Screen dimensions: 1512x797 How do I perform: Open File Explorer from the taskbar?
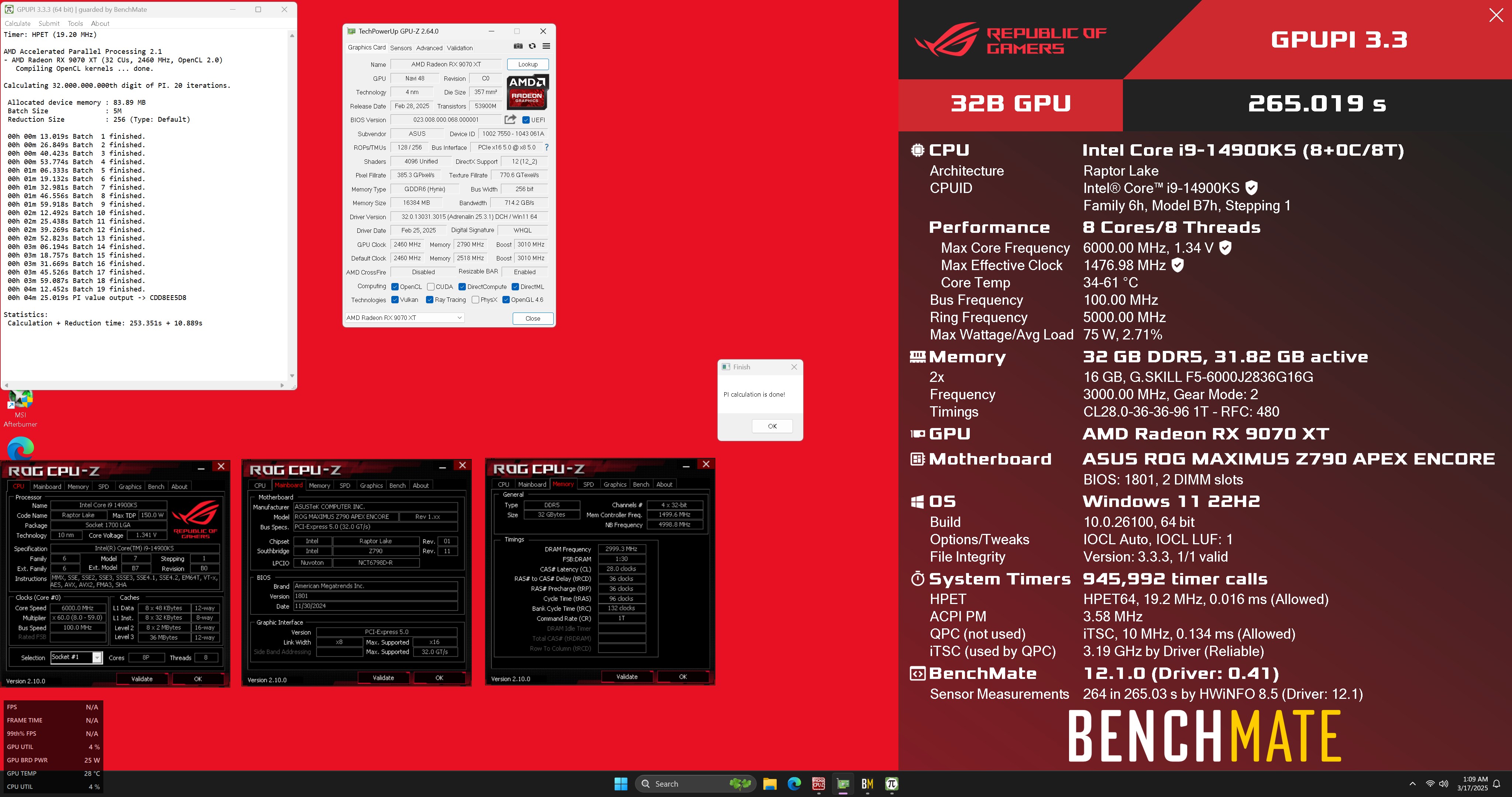pyautogui.click(x=770, y=783)
